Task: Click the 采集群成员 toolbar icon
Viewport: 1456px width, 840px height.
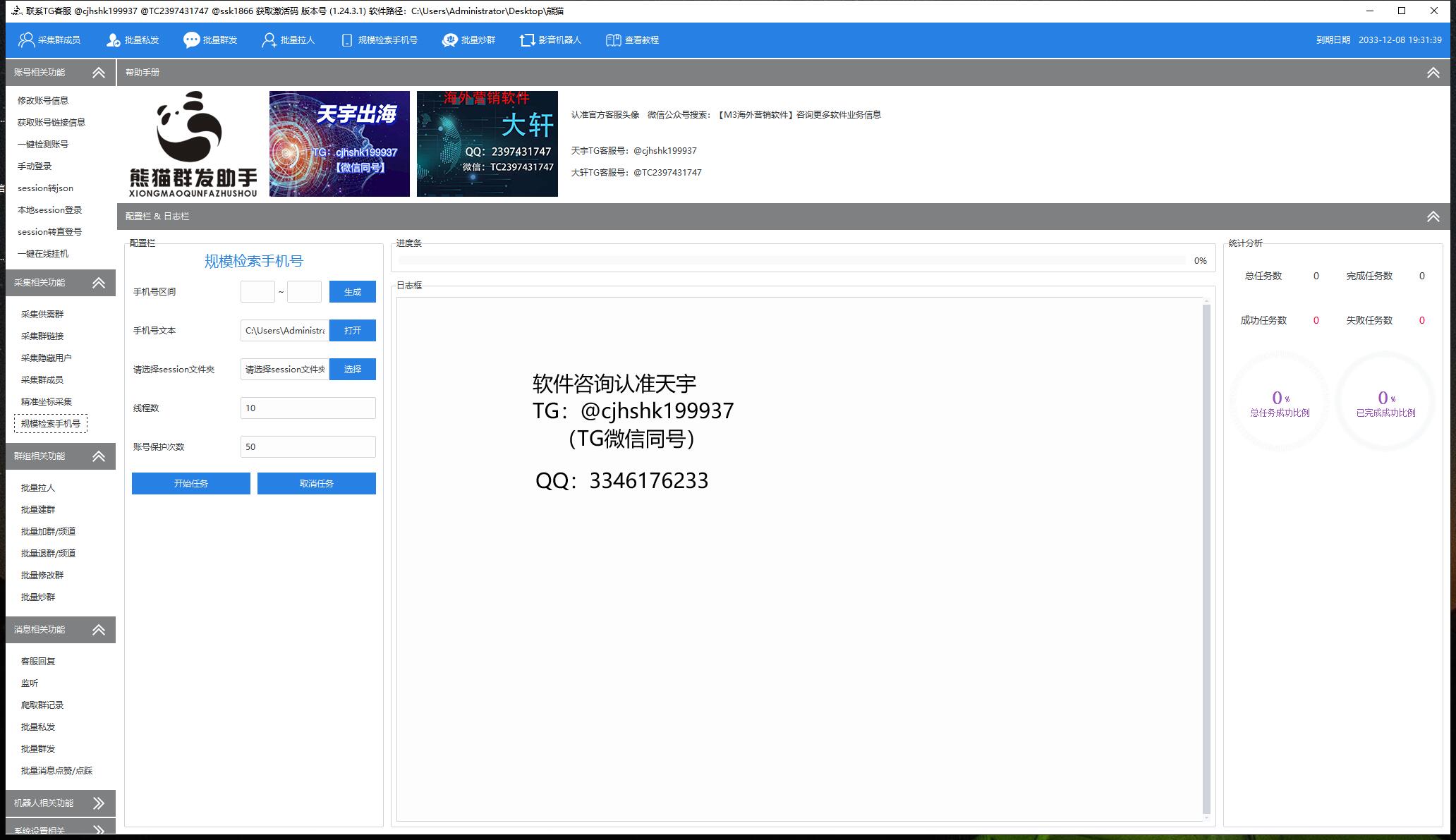Action: point(27,40)
